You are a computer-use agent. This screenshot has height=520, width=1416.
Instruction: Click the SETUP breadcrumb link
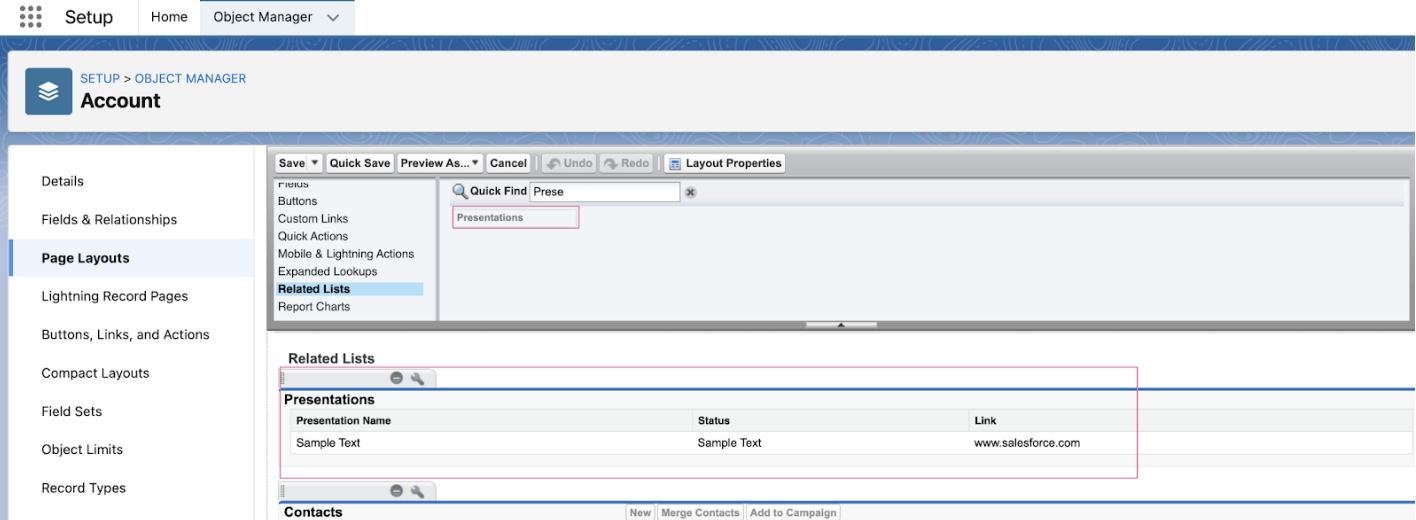pos(100,78)
